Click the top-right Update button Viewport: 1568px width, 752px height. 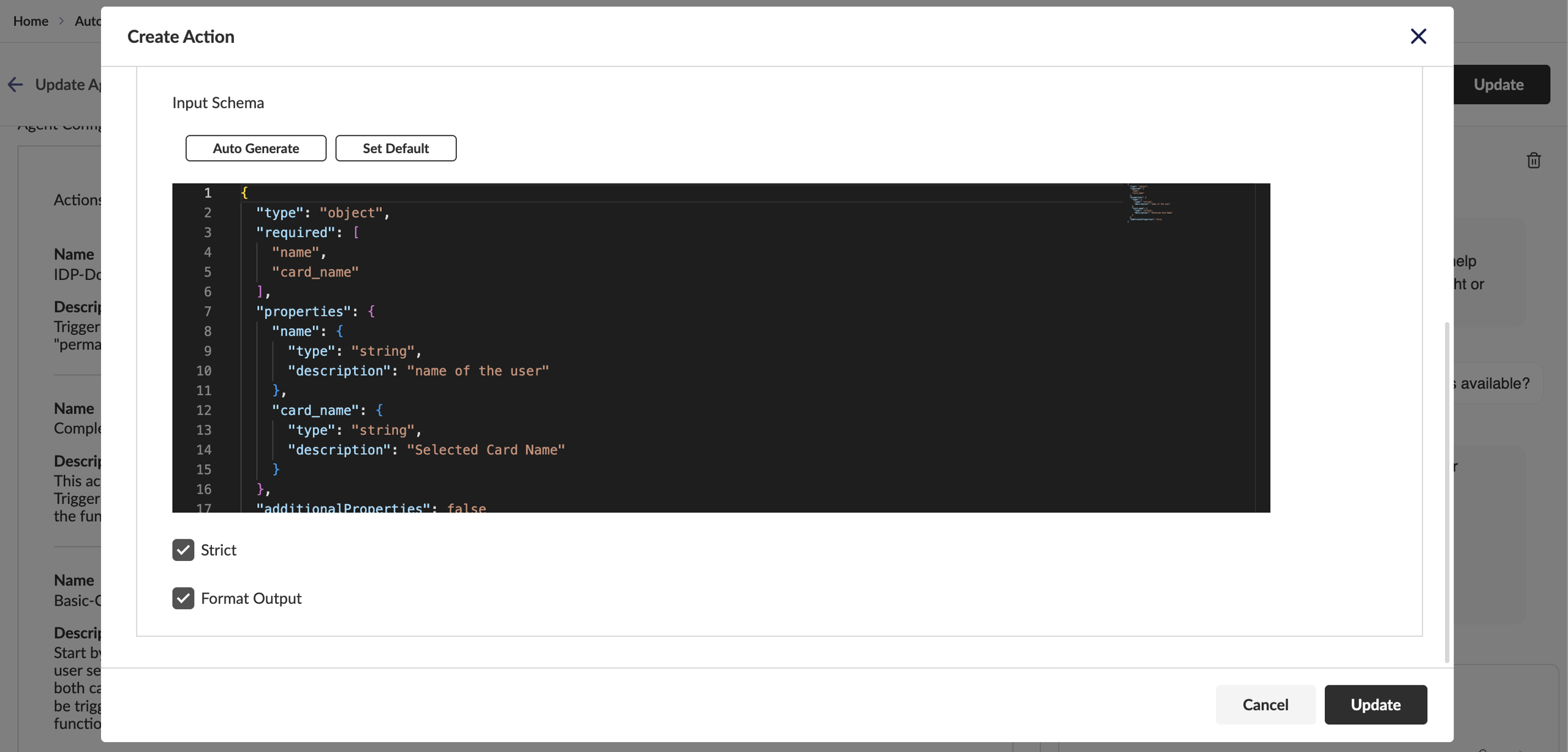1498,84
